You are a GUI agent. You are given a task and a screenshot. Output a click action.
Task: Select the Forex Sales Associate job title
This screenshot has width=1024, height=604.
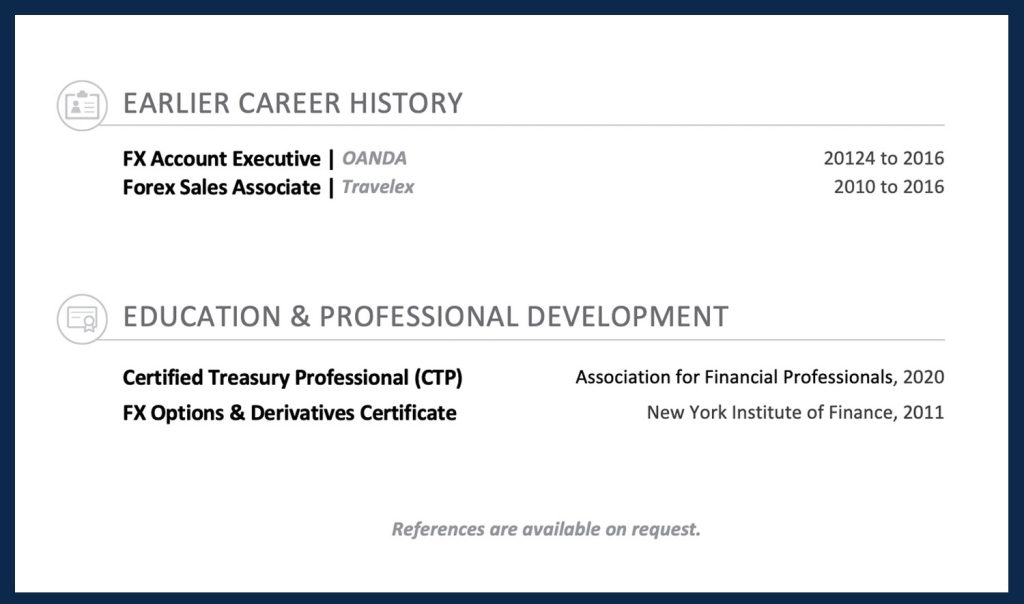point(221,187)
